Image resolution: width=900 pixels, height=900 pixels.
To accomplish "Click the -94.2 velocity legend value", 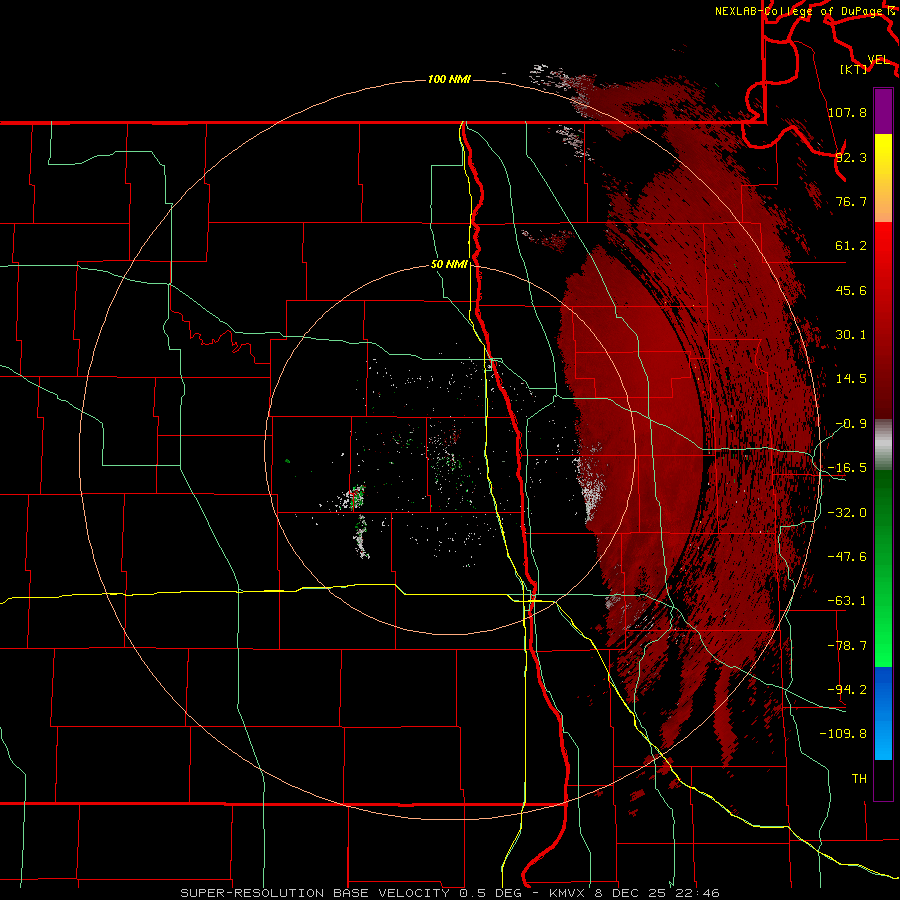I will 847,690.
